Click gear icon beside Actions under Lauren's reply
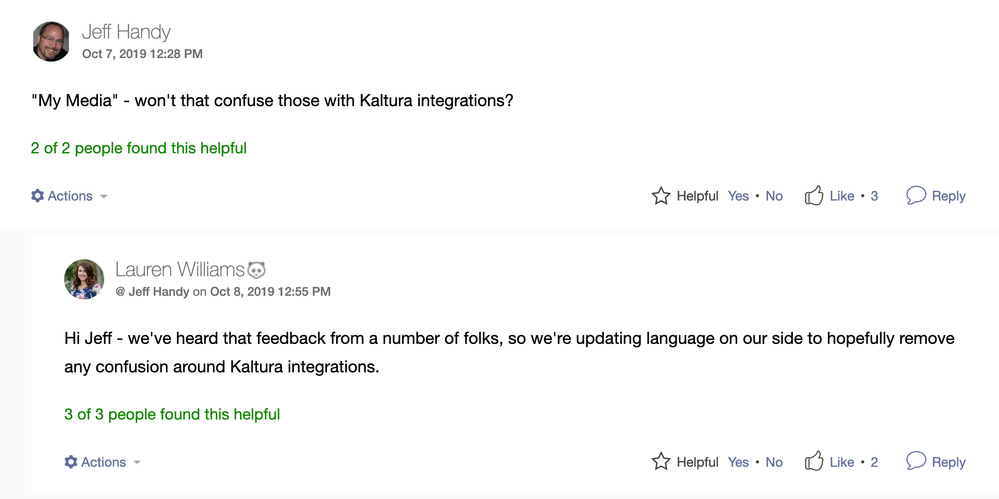 [71, 462]
